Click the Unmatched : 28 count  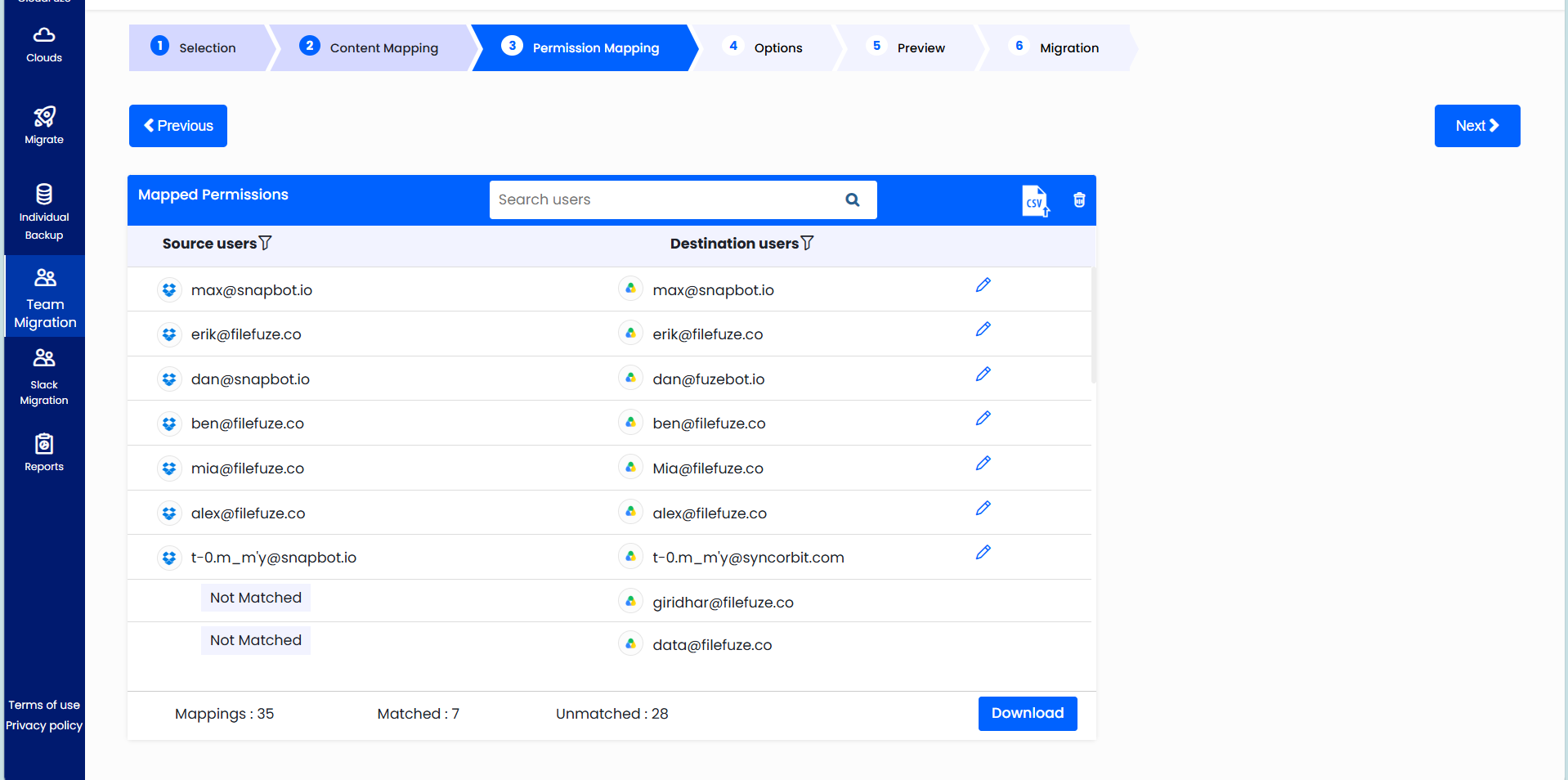coord(612,714)
